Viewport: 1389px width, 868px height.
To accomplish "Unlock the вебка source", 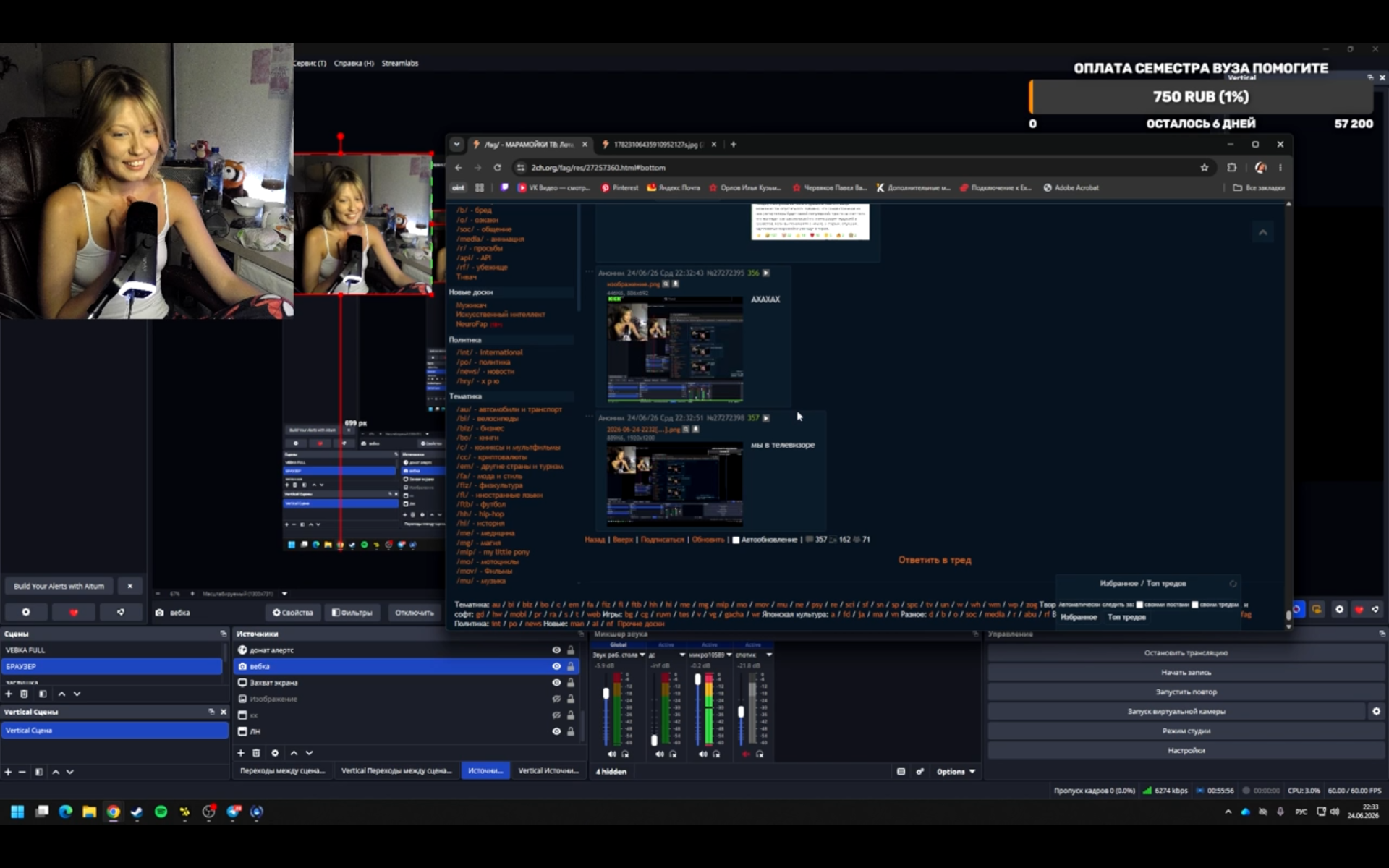I will [x=571, y=666].
